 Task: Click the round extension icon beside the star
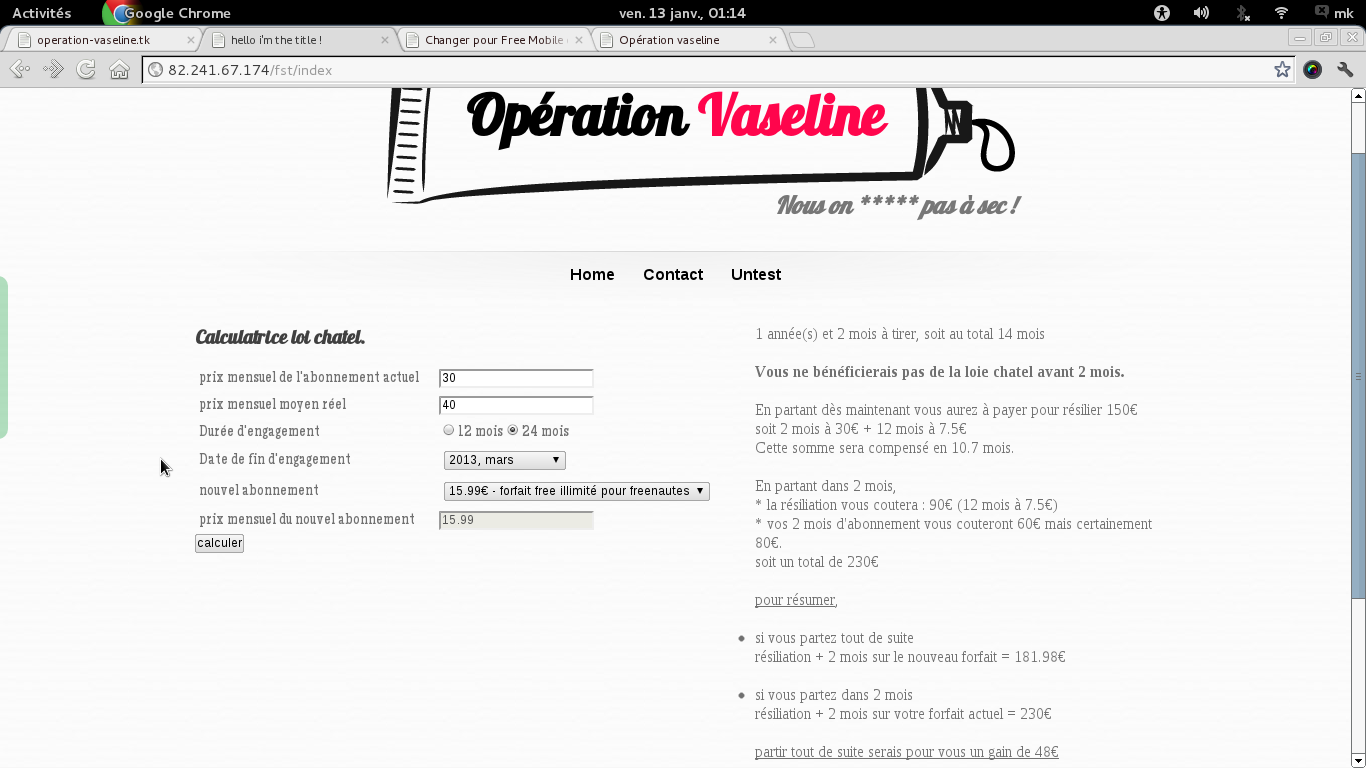click(1313, 69)
